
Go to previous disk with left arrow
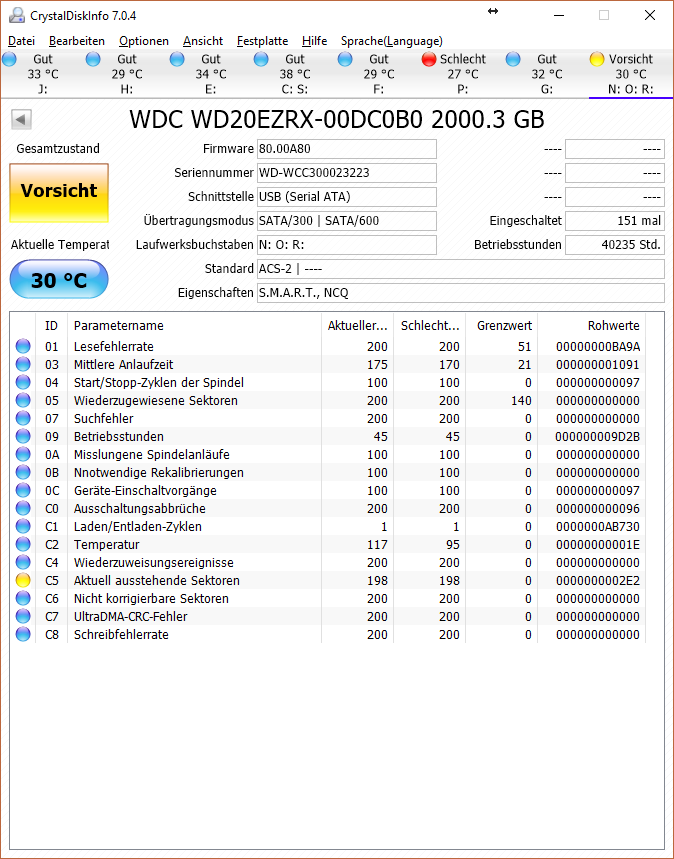[21, 119]
